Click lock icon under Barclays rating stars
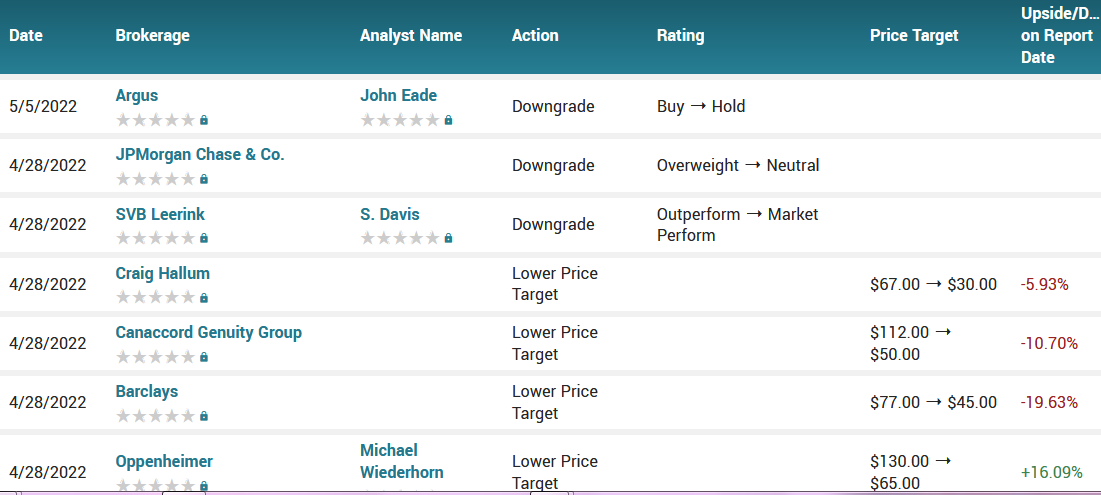 coord(204,415)
